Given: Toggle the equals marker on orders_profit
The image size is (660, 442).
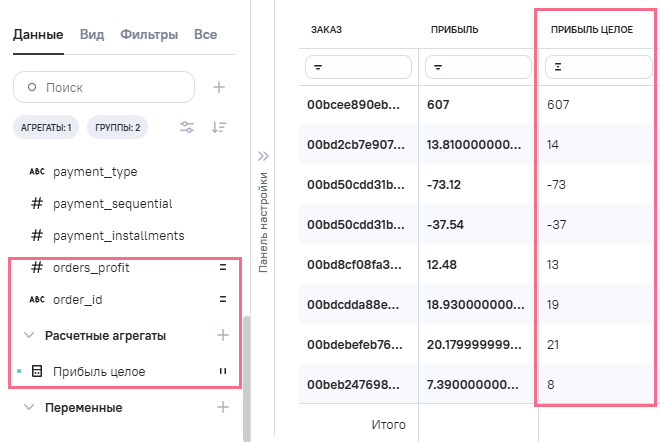Looking at the screenshot, I should point(223,268).
